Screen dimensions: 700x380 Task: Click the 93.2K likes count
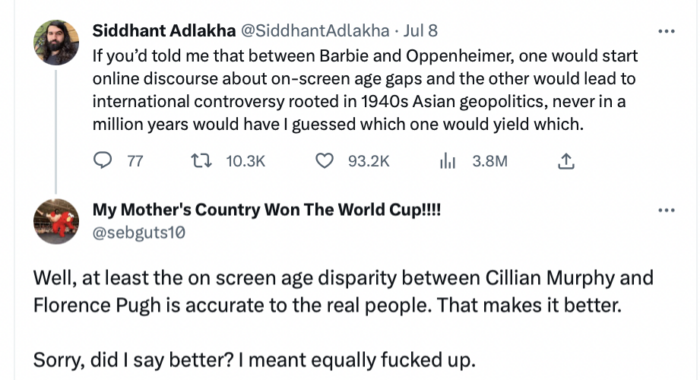tap(369, 161)
